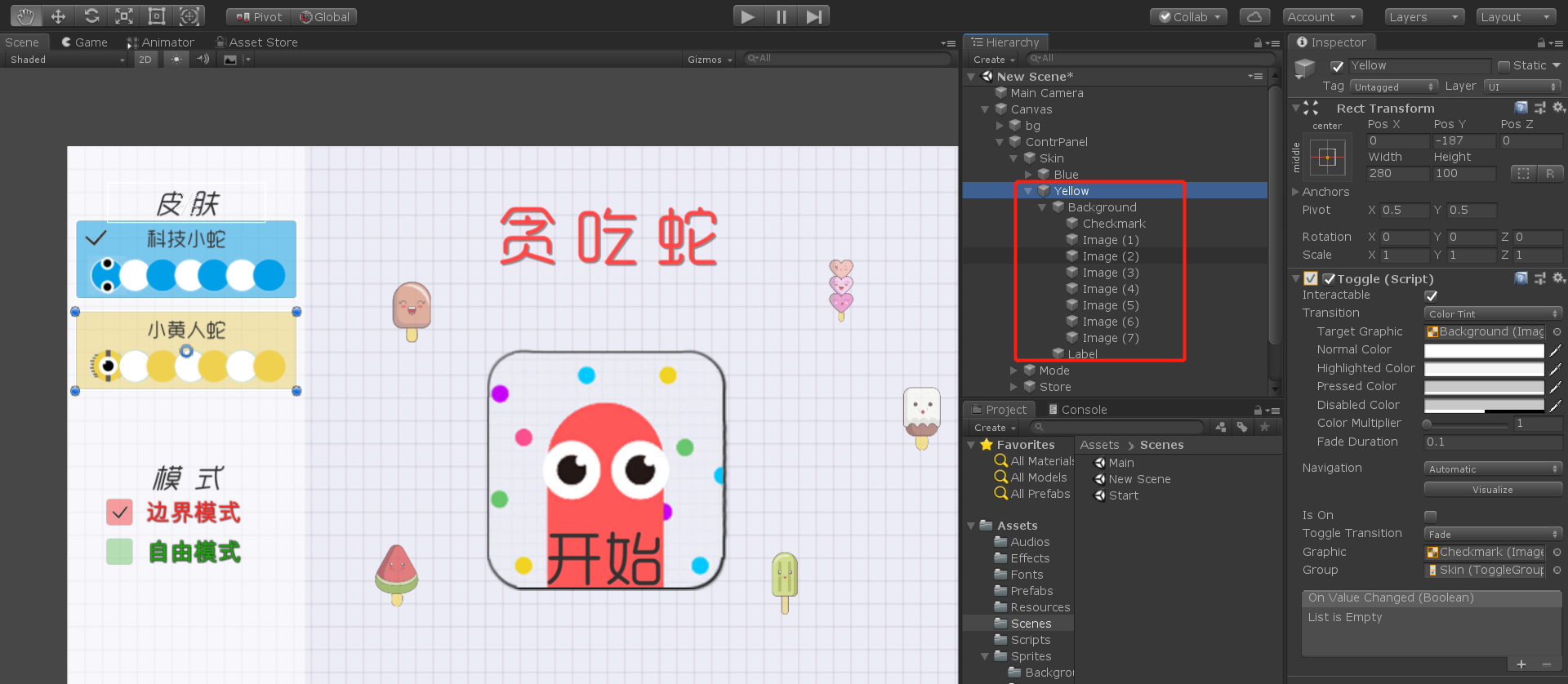This screenshot has width=1568, height=684.
Task: Toggle the Yellow object active checkbox
Action: click(1337, 66)
